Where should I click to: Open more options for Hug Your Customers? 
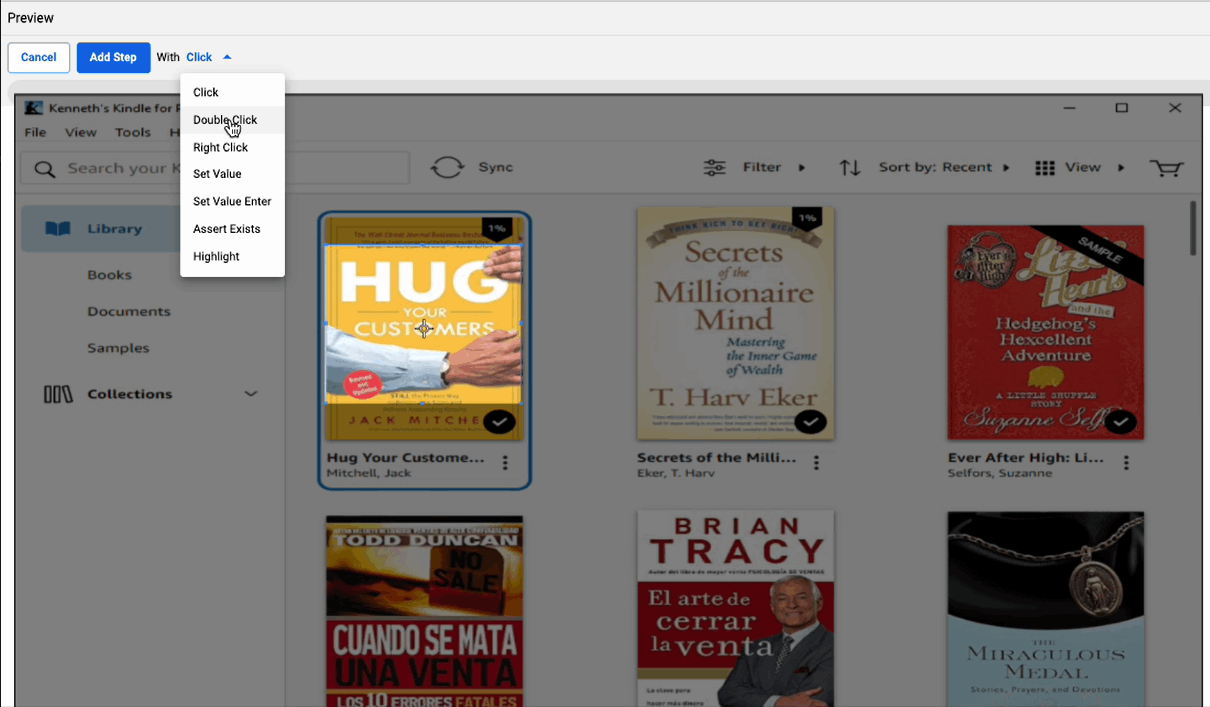505,463
